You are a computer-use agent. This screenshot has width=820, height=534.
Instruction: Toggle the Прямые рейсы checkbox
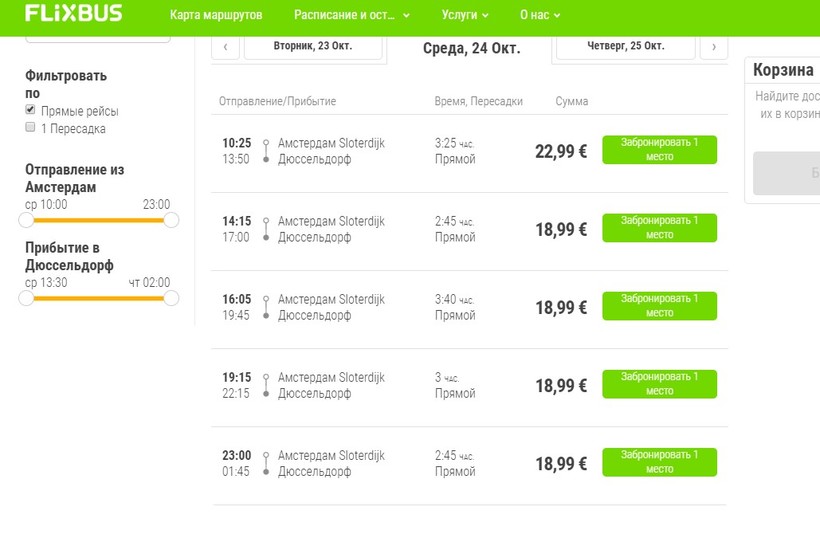point(31,110)
